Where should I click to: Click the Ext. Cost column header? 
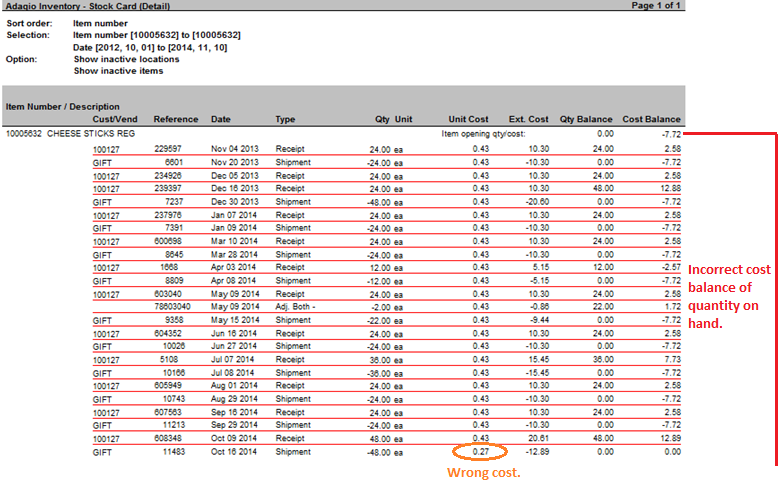pyautogui.click(x=529, y=119)
